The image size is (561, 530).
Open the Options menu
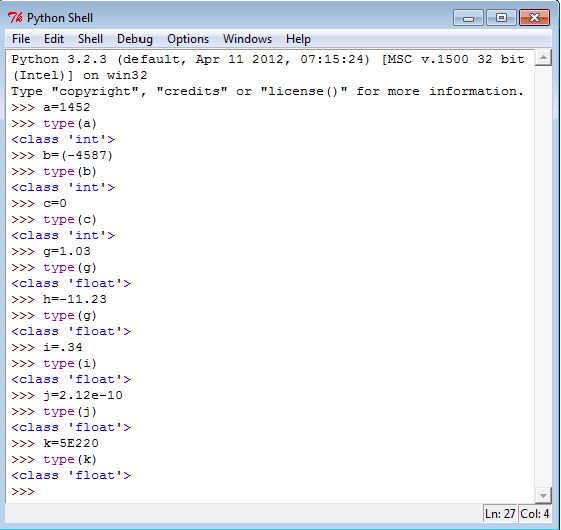[188, 39]
